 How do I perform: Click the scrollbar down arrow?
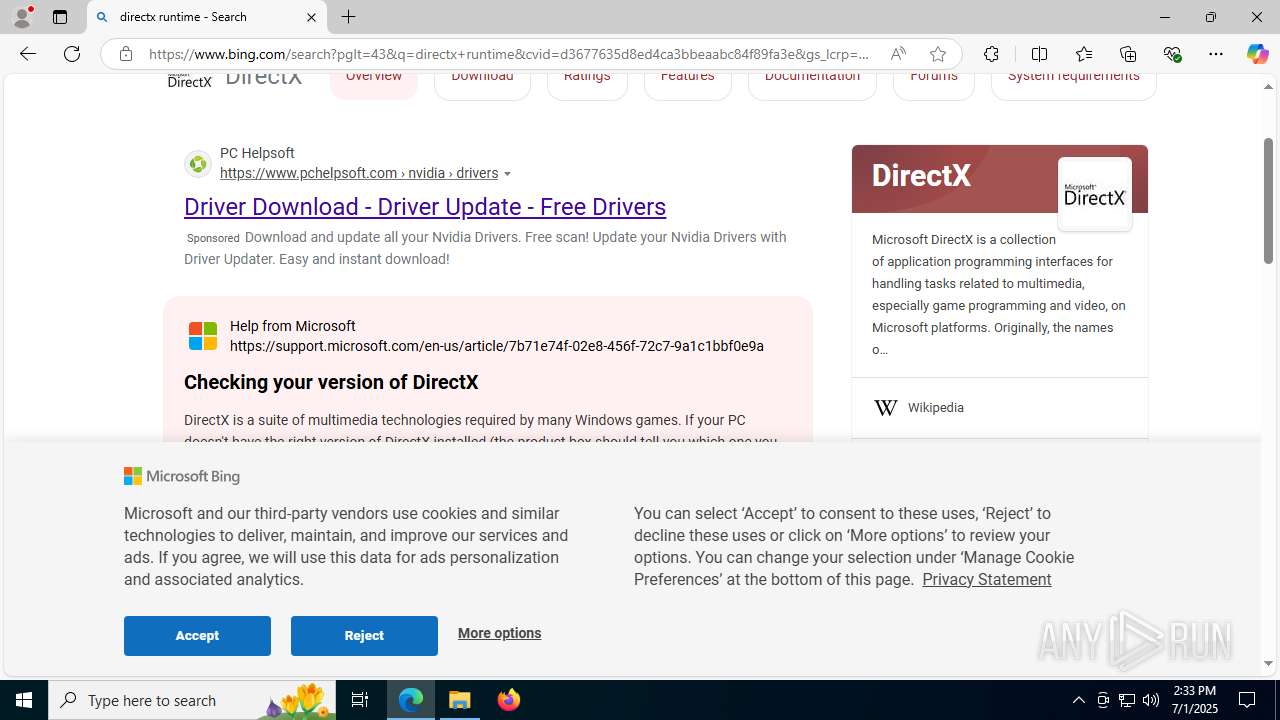pos(1268,663)
